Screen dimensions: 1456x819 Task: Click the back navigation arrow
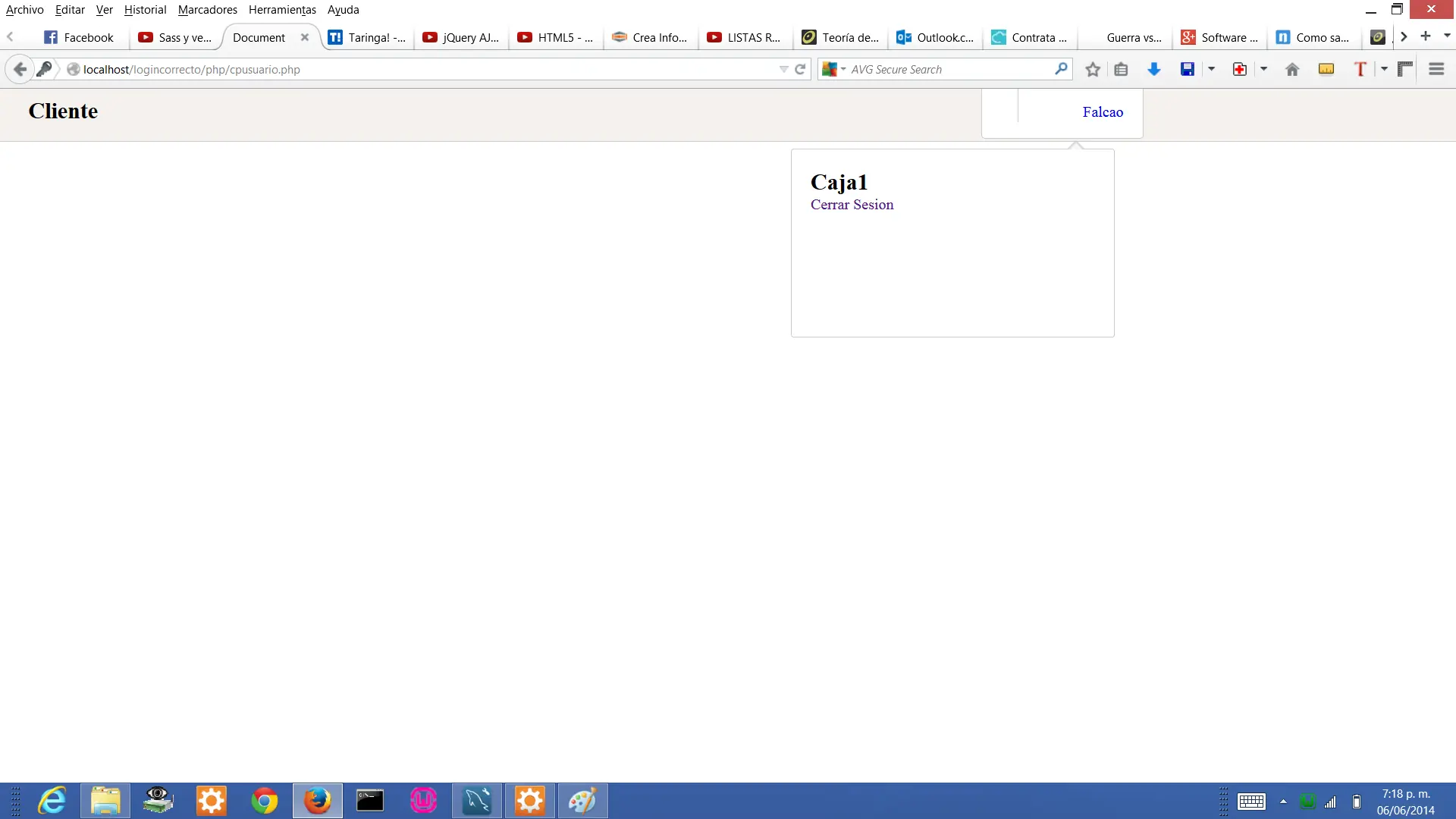tap(19, 68)
